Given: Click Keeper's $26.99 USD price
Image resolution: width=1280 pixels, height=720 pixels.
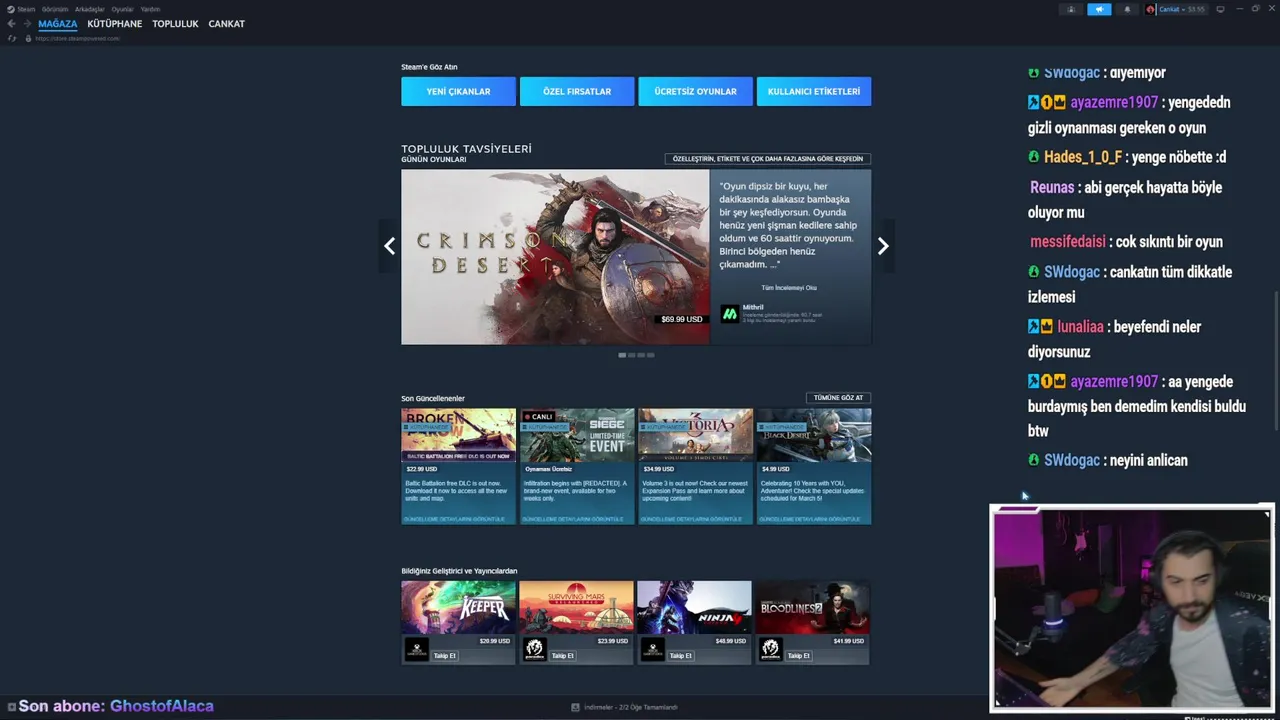Looking at the screenshot, I should coord(495,641).
